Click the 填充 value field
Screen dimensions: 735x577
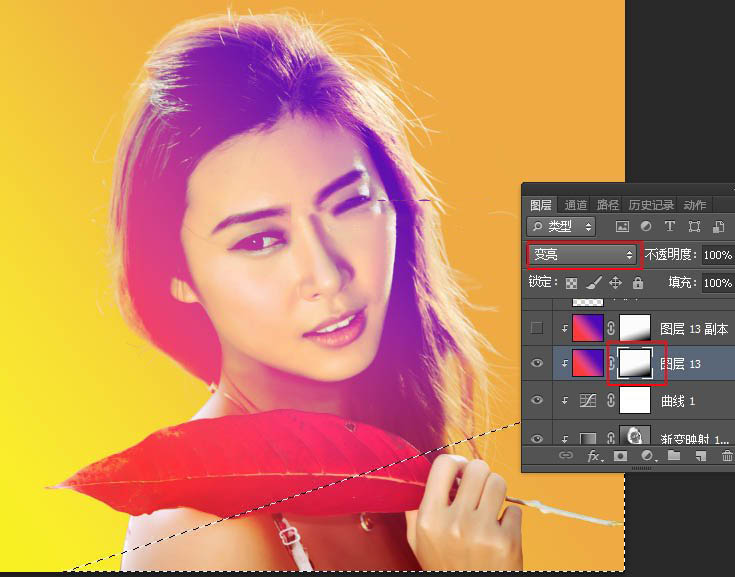click(718, 283)
